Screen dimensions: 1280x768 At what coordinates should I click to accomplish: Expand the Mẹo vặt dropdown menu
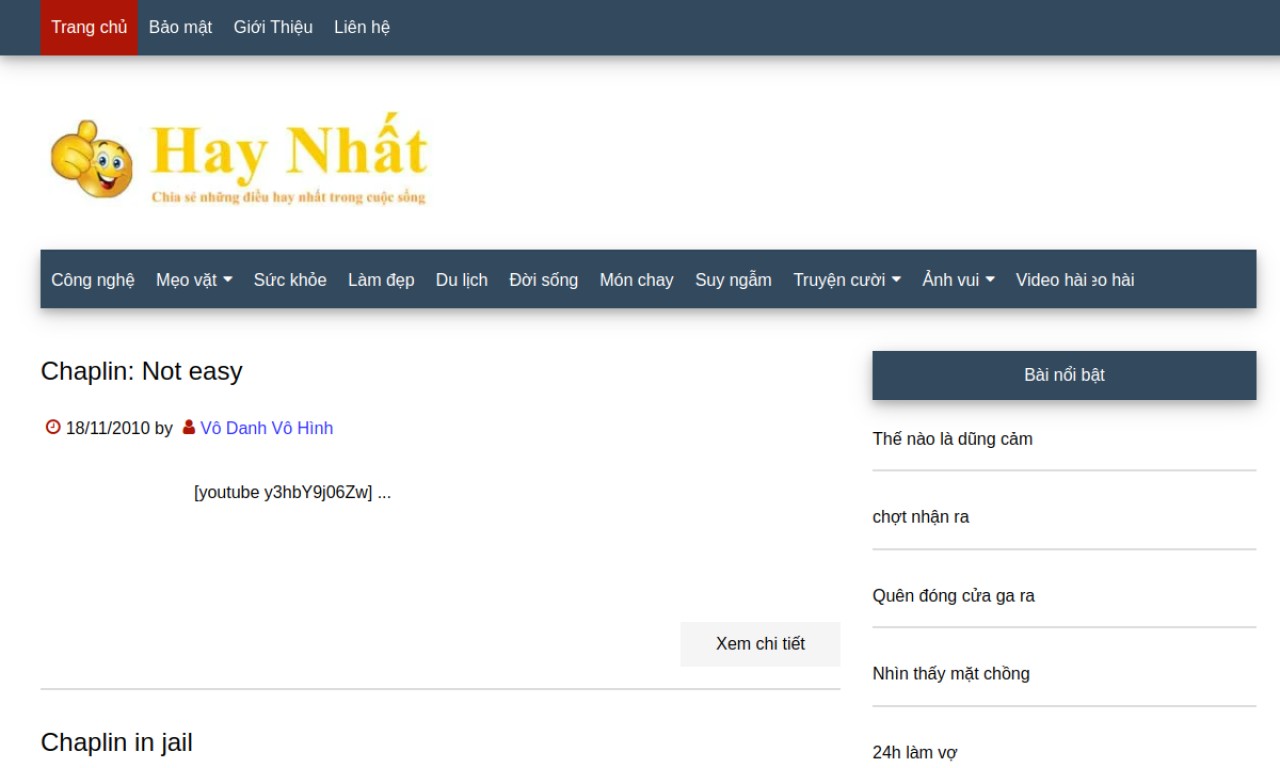pyautogui.click(x=194, y=280)
